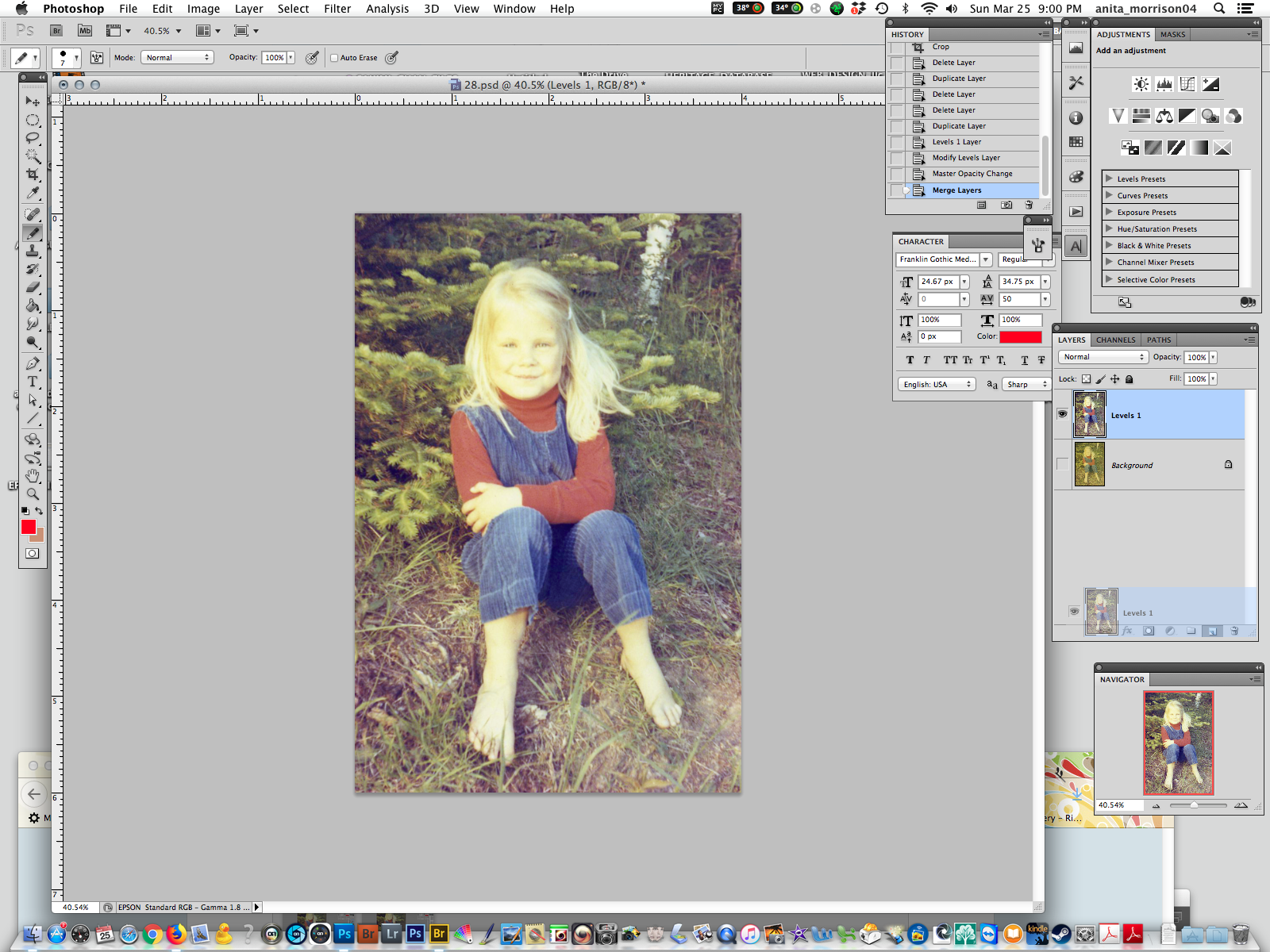Expand Black & White Presets list
Viewport: 1270px width, 952px height.
tap(1110, 245)
